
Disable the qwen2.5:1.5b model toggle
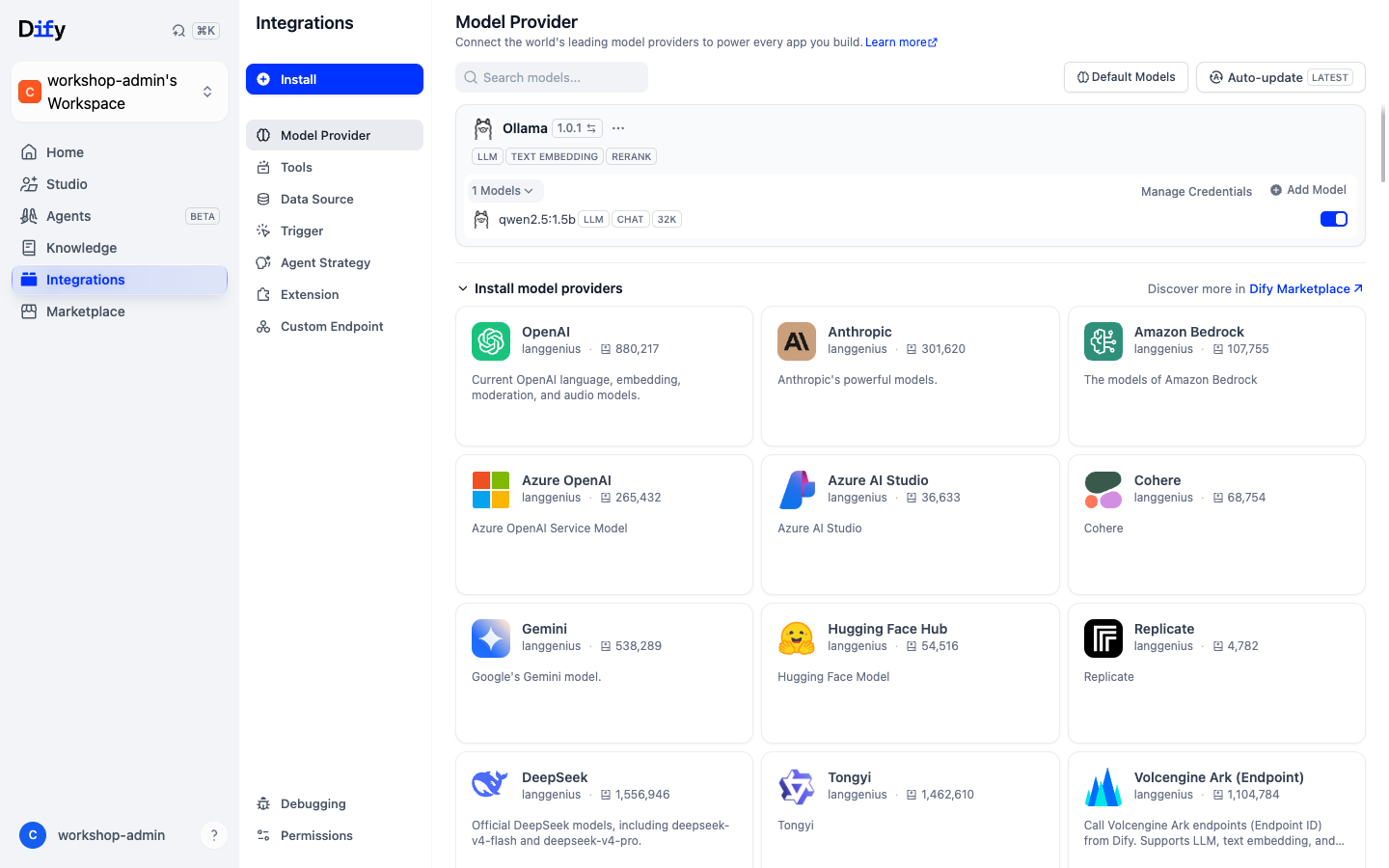tap(1334, 219)
